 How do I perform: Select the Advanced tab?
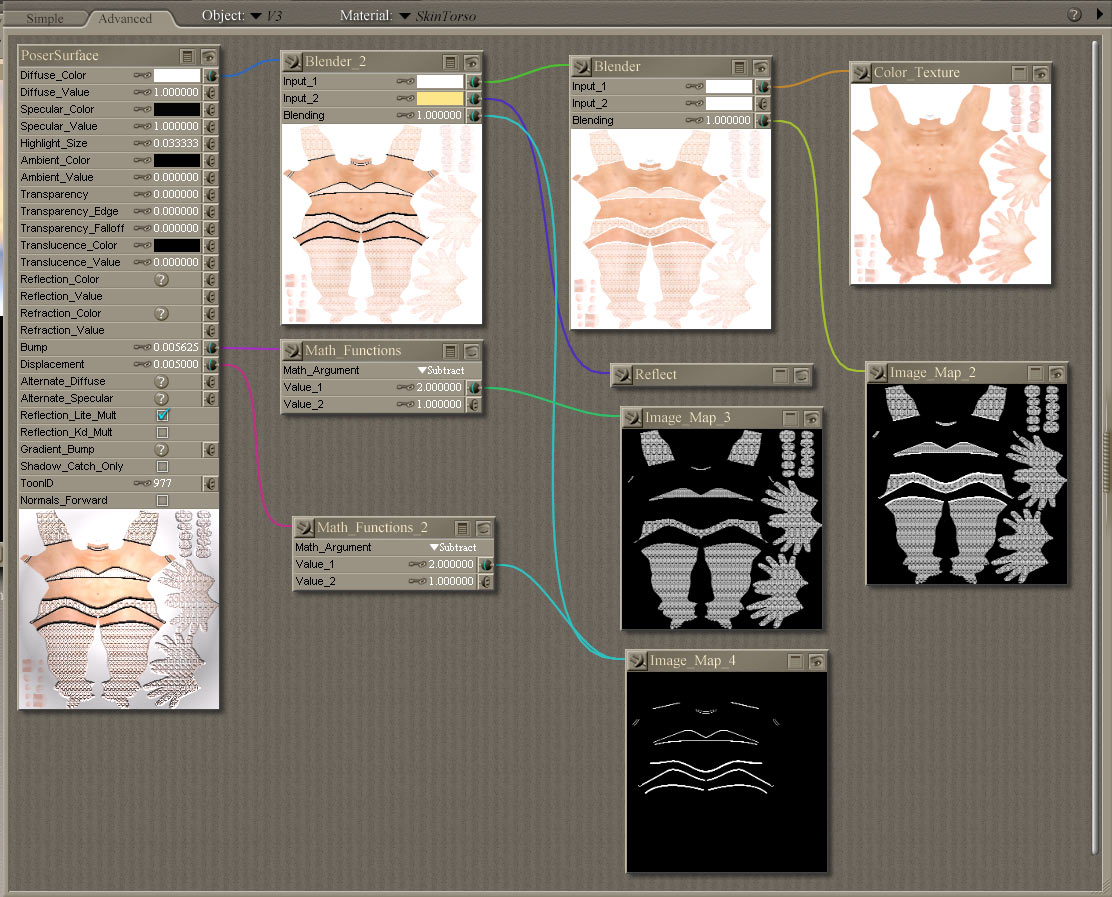(125, 18)
